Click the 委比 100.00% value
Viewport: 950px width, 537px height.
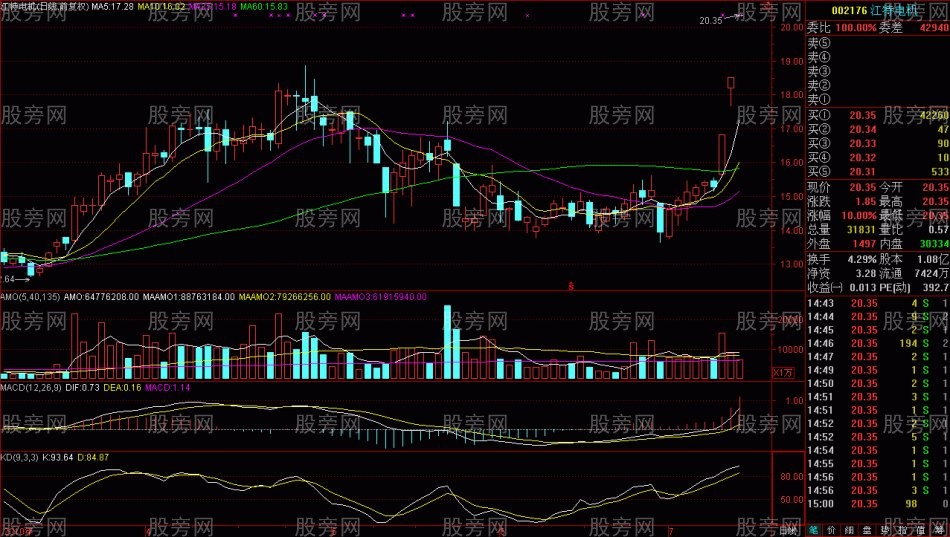click(856, 28)
